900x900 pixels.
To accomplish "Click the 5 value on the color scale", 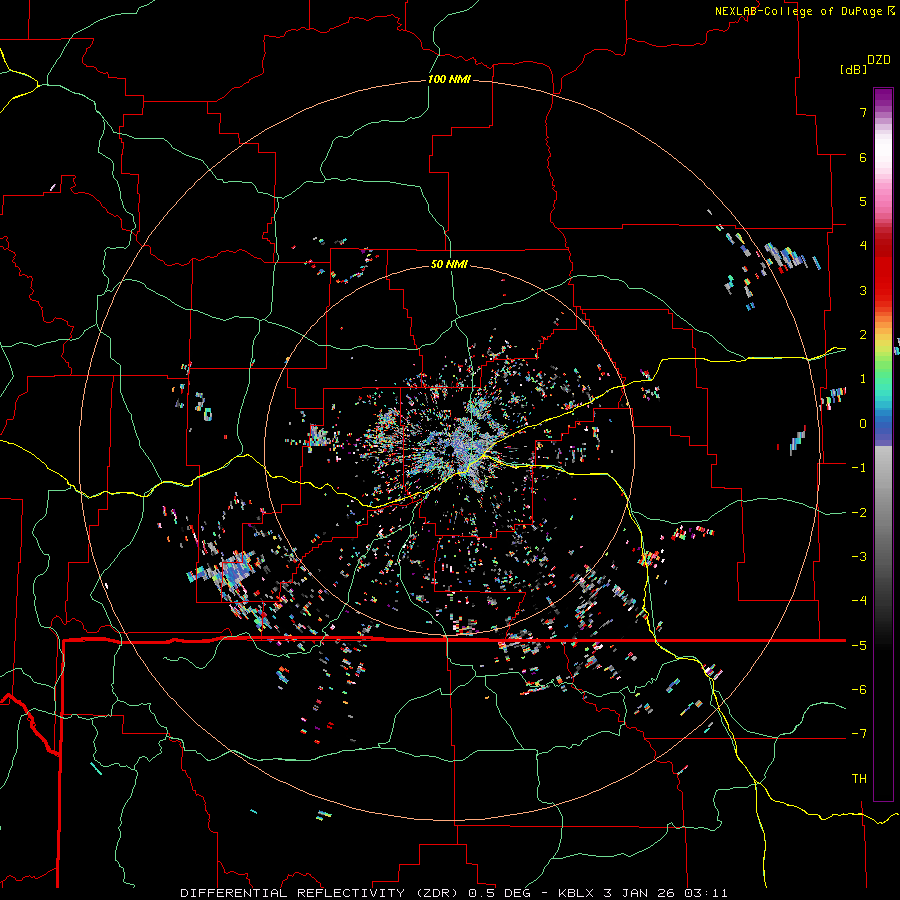I will click(x=863, y=201).
